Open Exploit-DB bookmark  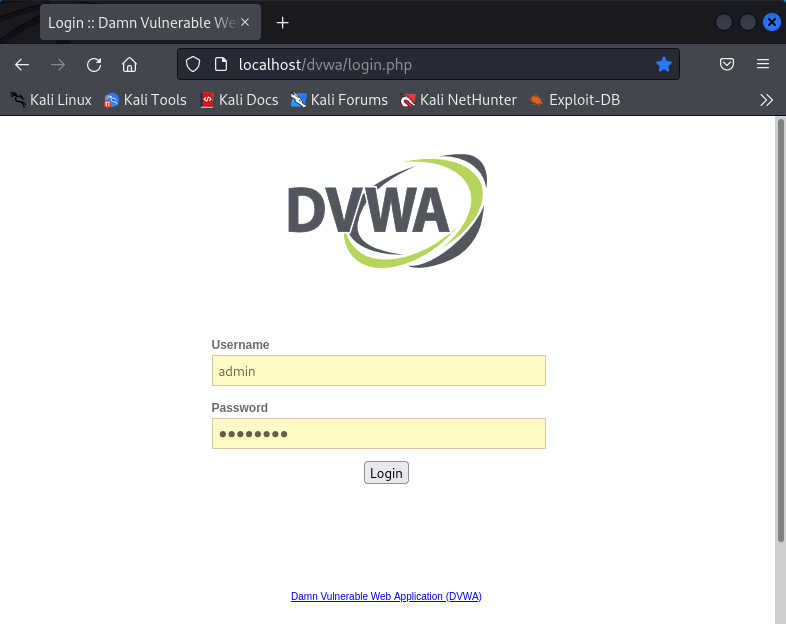(x=575, y=100)
